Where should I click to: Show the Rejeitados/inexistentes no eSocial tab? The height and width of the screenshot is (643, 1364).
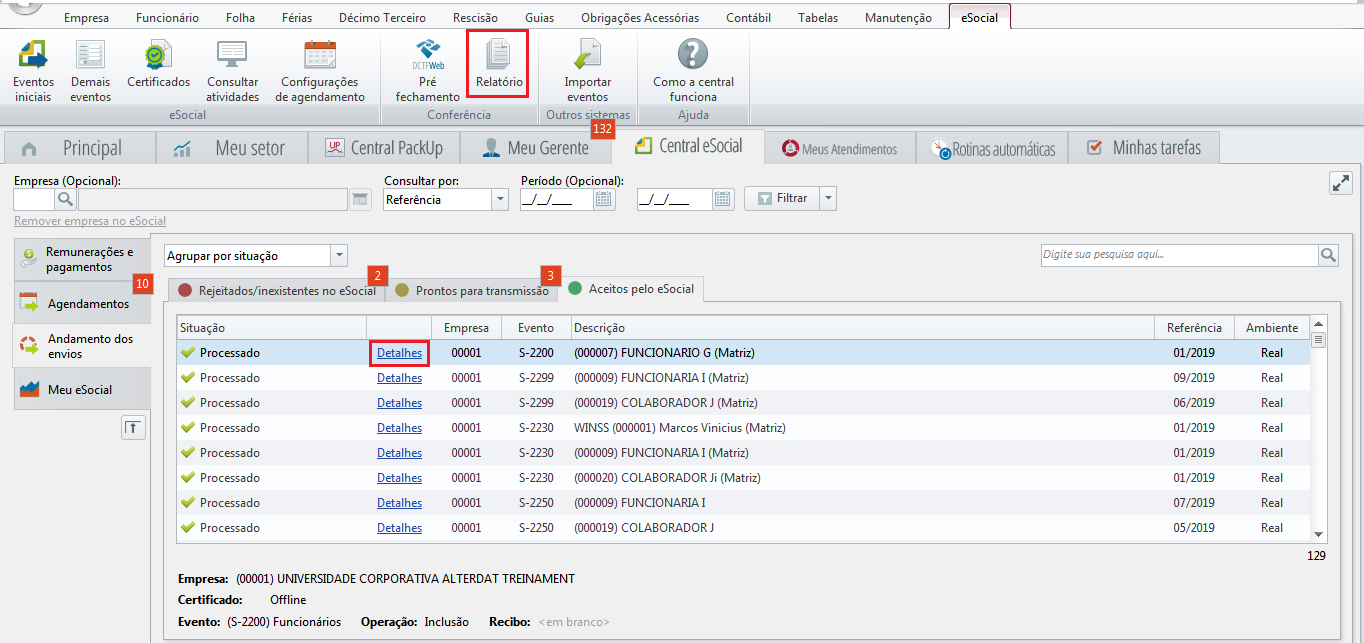[276, 290]
